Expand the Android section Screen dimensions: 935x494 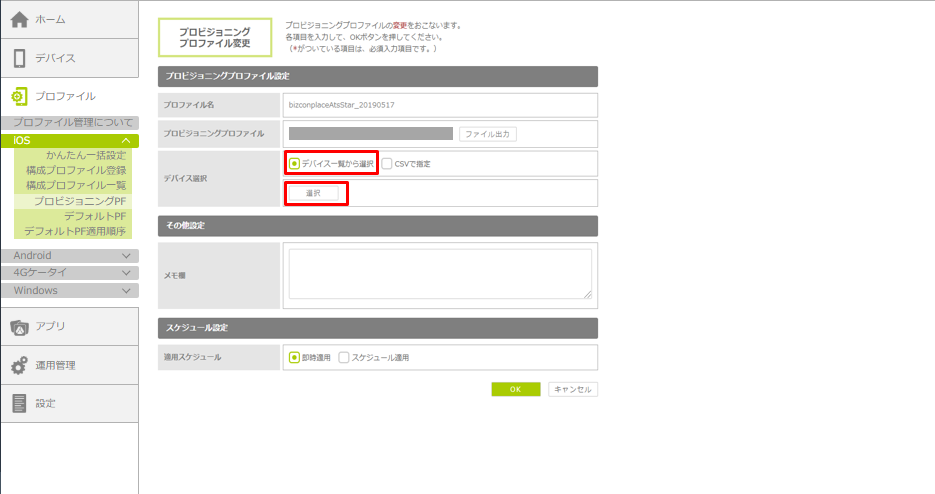(x=125, y=256)
